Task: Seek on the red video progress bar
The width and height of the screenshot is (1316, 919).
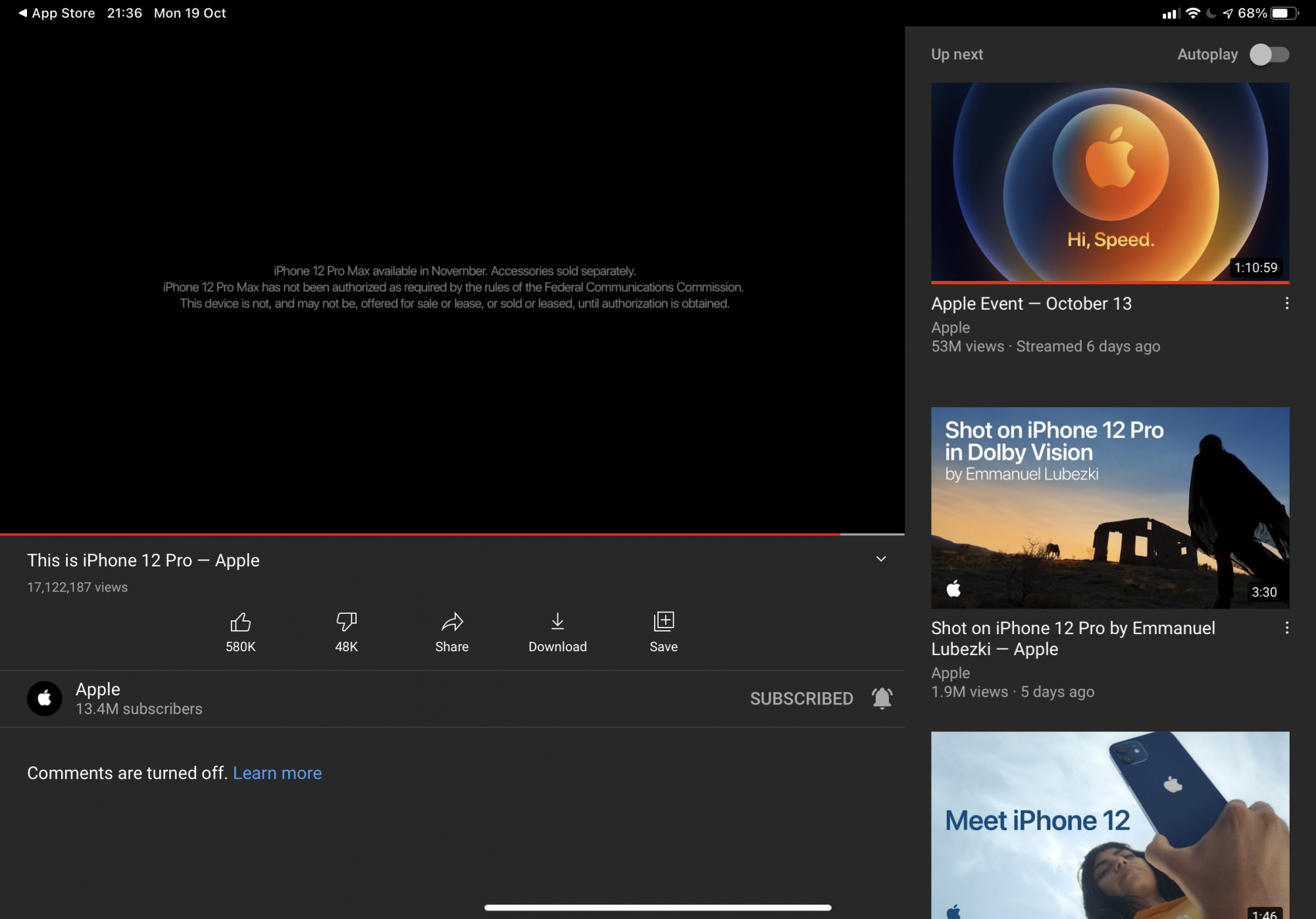Action: click(x=421, y=534)
